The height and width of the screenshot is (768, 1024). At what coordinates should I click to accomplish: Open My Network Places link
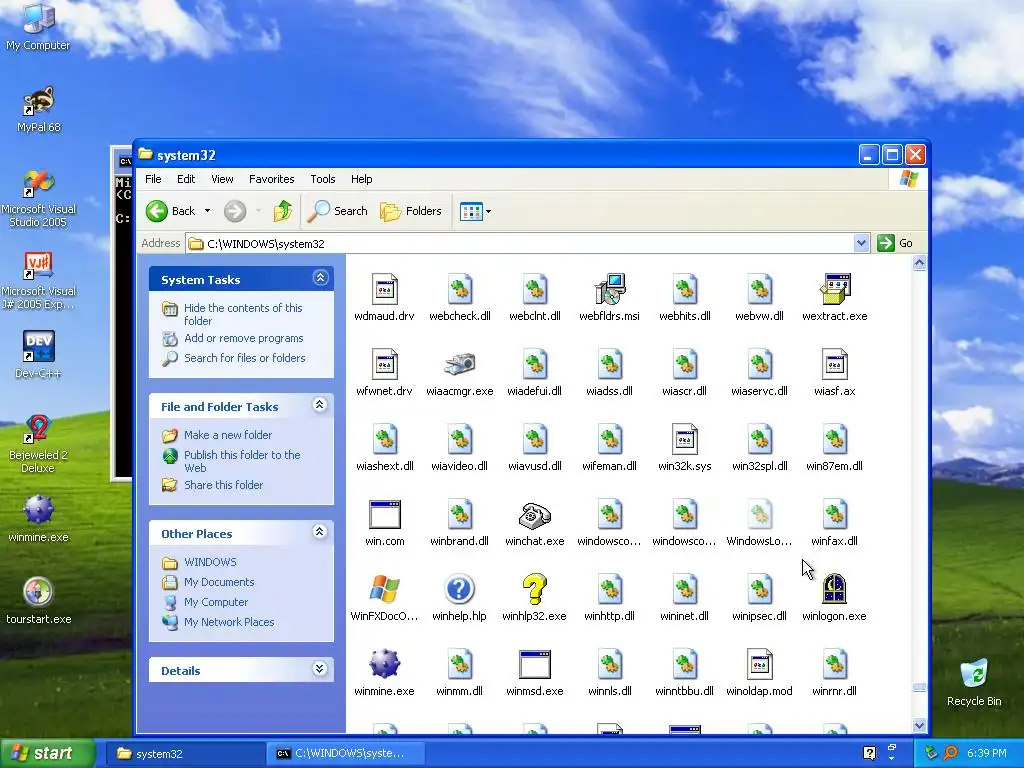point(229,622)
